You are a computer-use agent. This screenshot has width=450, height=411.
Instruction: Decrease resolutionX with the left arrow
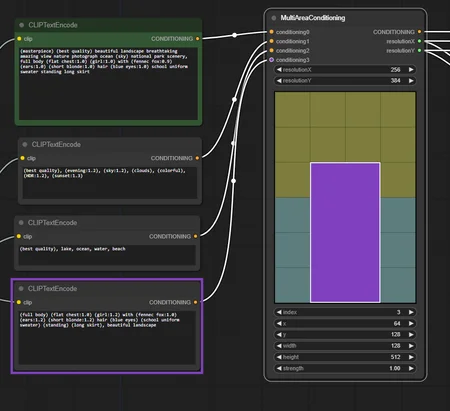click(279, 69)
